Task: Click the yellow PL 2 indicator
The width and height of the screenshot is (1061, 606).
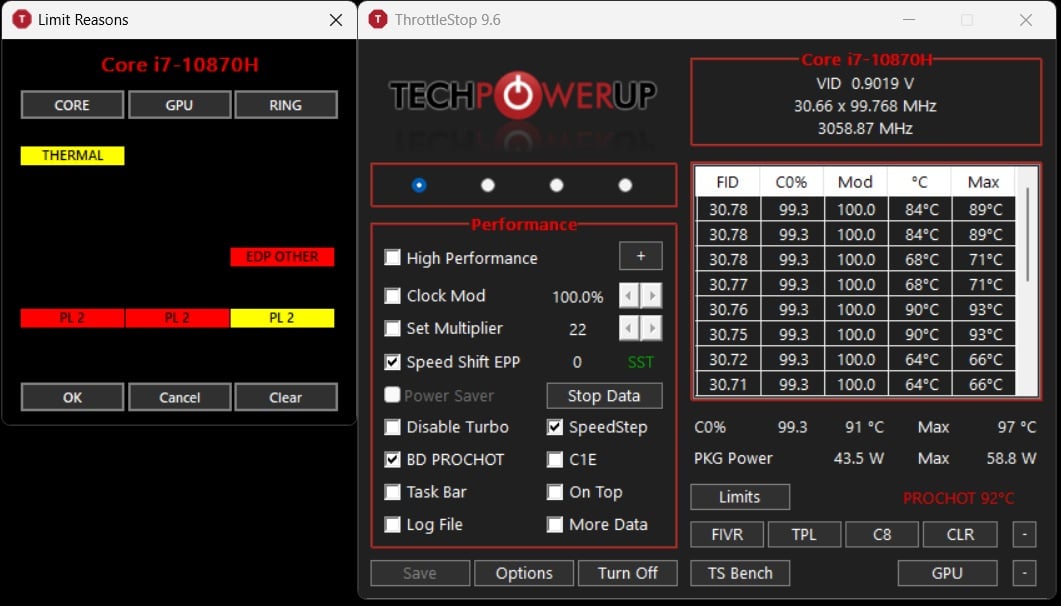Action: click(x=282, y=318)
